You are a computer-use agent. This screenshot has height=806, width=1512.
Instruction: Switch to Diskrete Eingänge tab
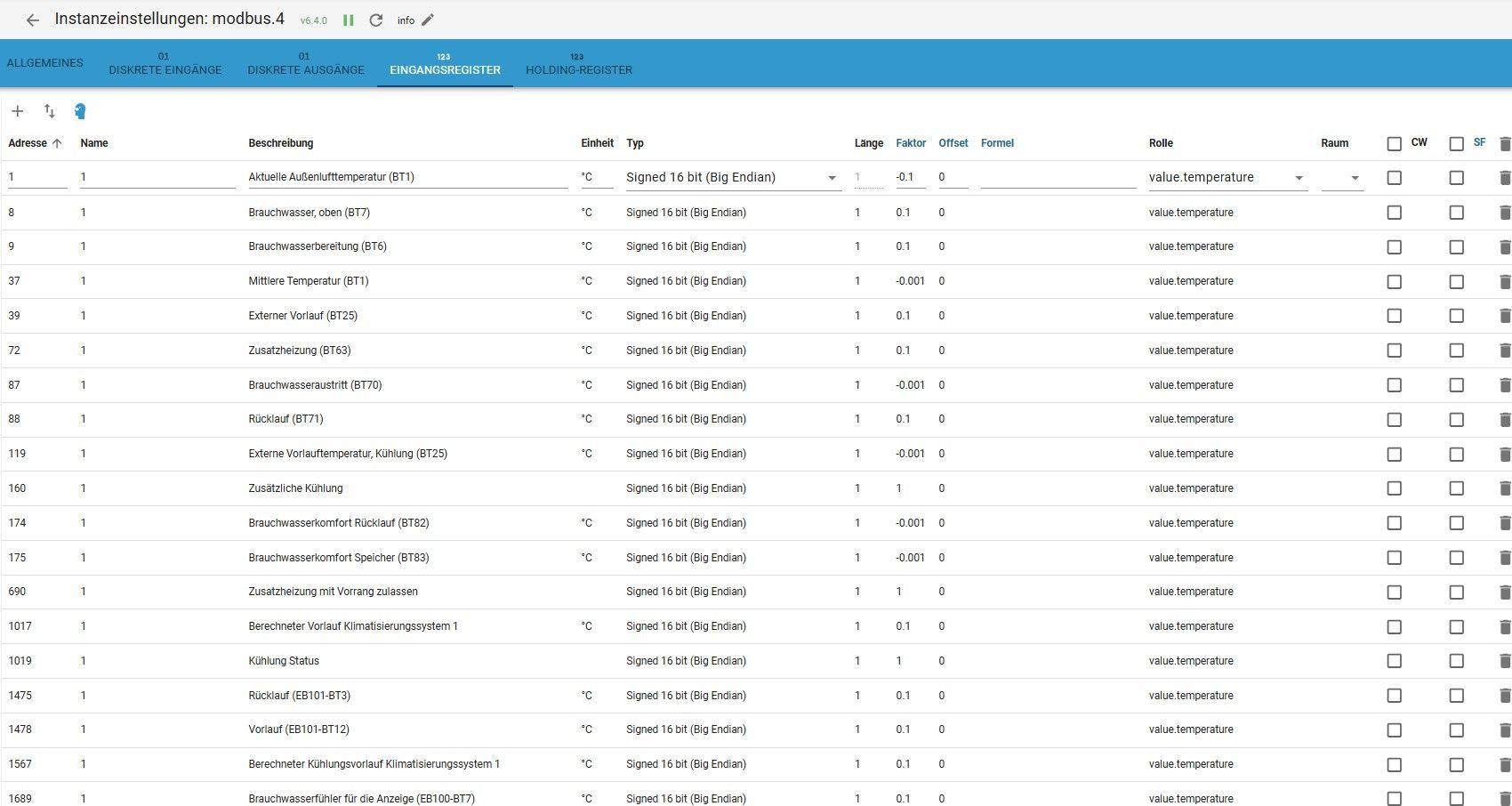tap(165, 63)
